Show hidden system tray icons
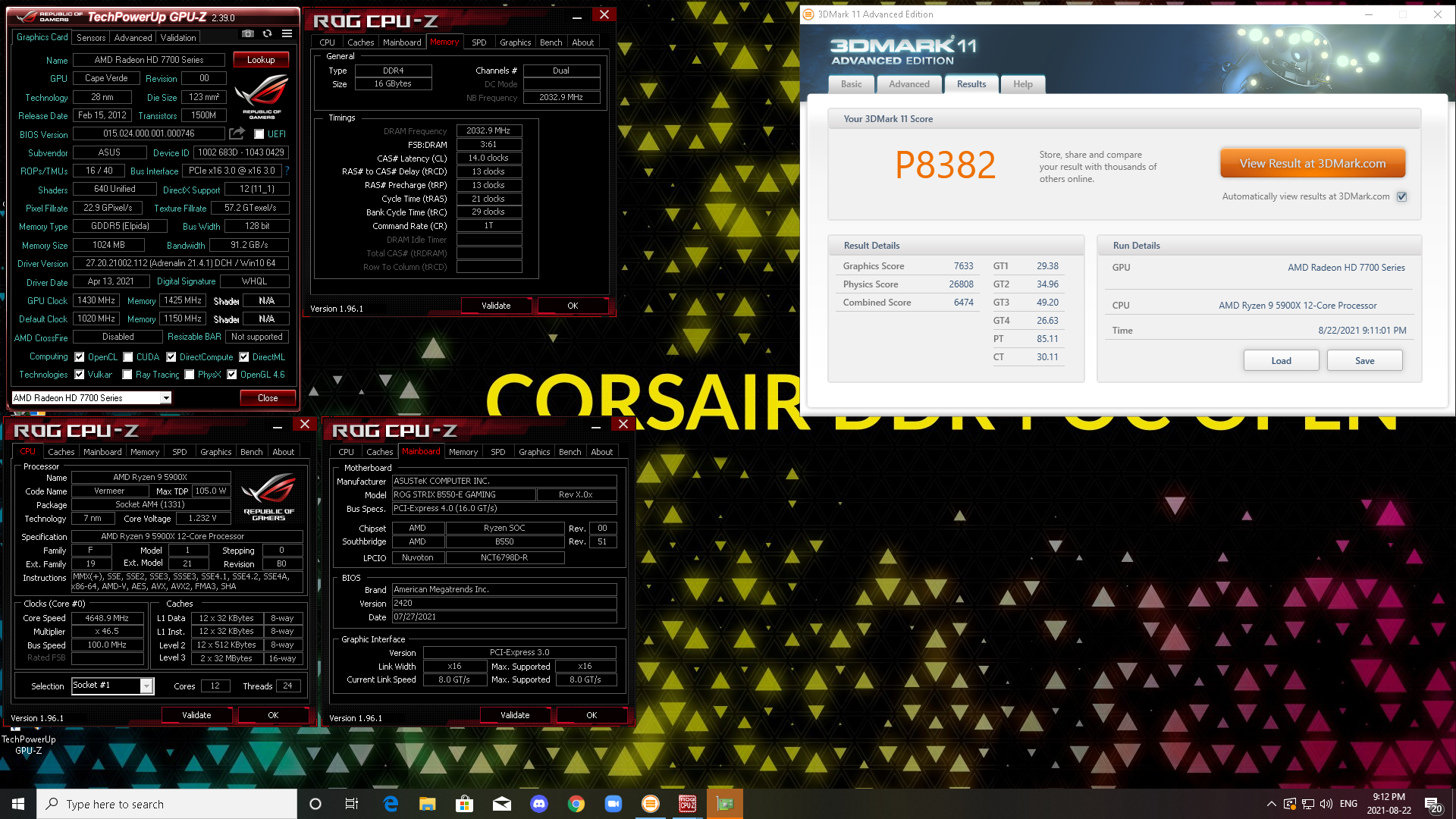The width and height of the screenshot is (1456, 819). [1271, 804]
